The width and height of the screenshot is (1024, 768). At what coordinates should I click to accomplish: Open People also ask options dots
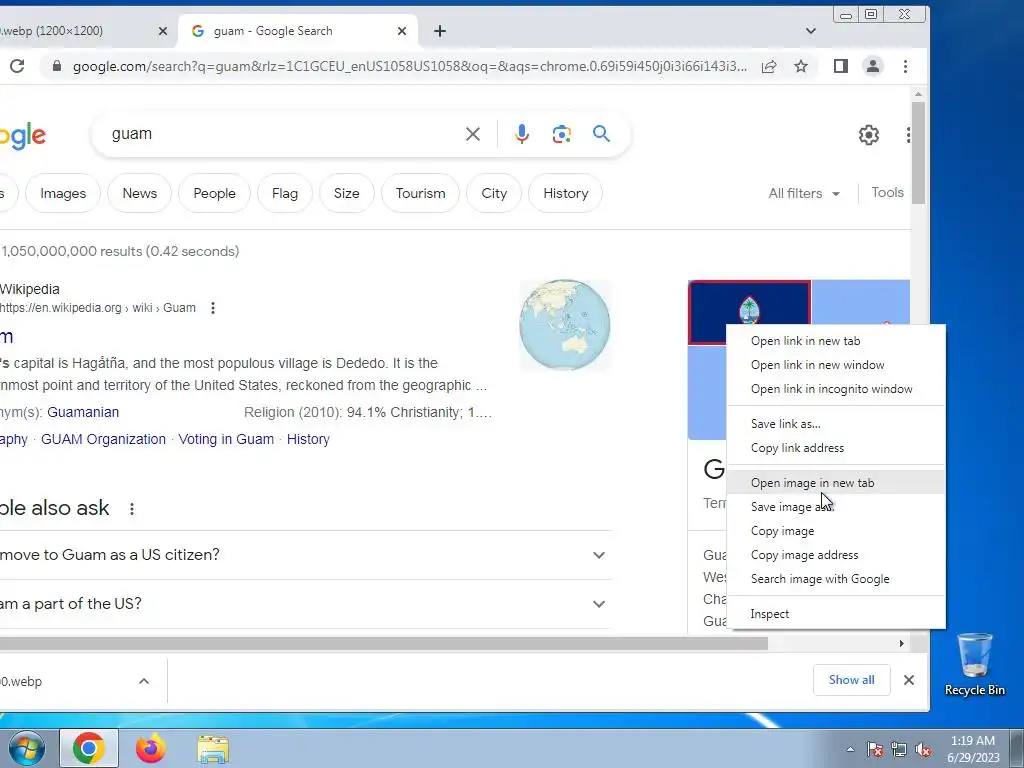pos(132,509)
